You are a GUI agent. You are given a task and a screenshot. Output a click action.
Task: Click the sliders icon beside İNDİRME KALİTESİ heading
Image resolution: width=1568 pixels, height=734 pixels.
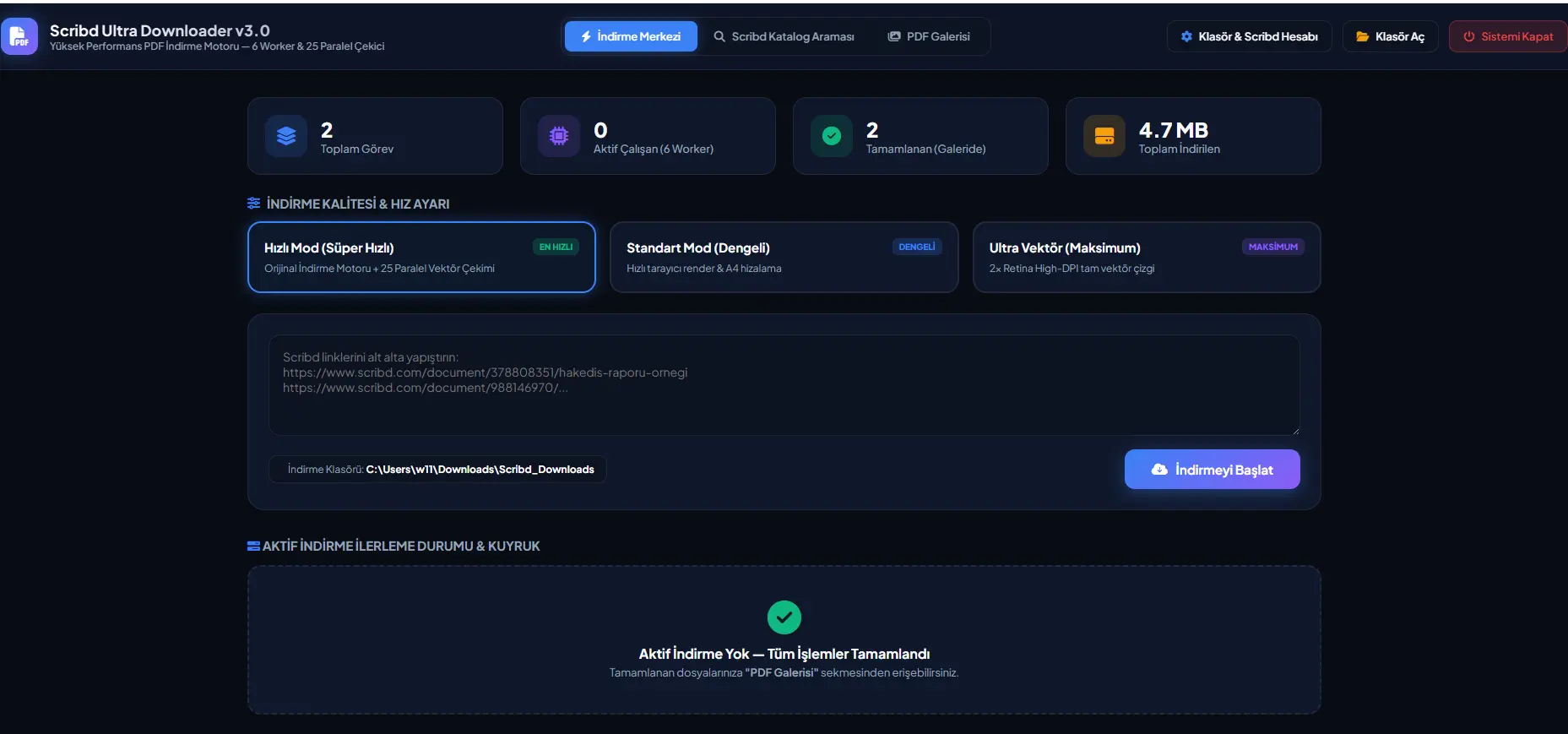tap(253, 204)
